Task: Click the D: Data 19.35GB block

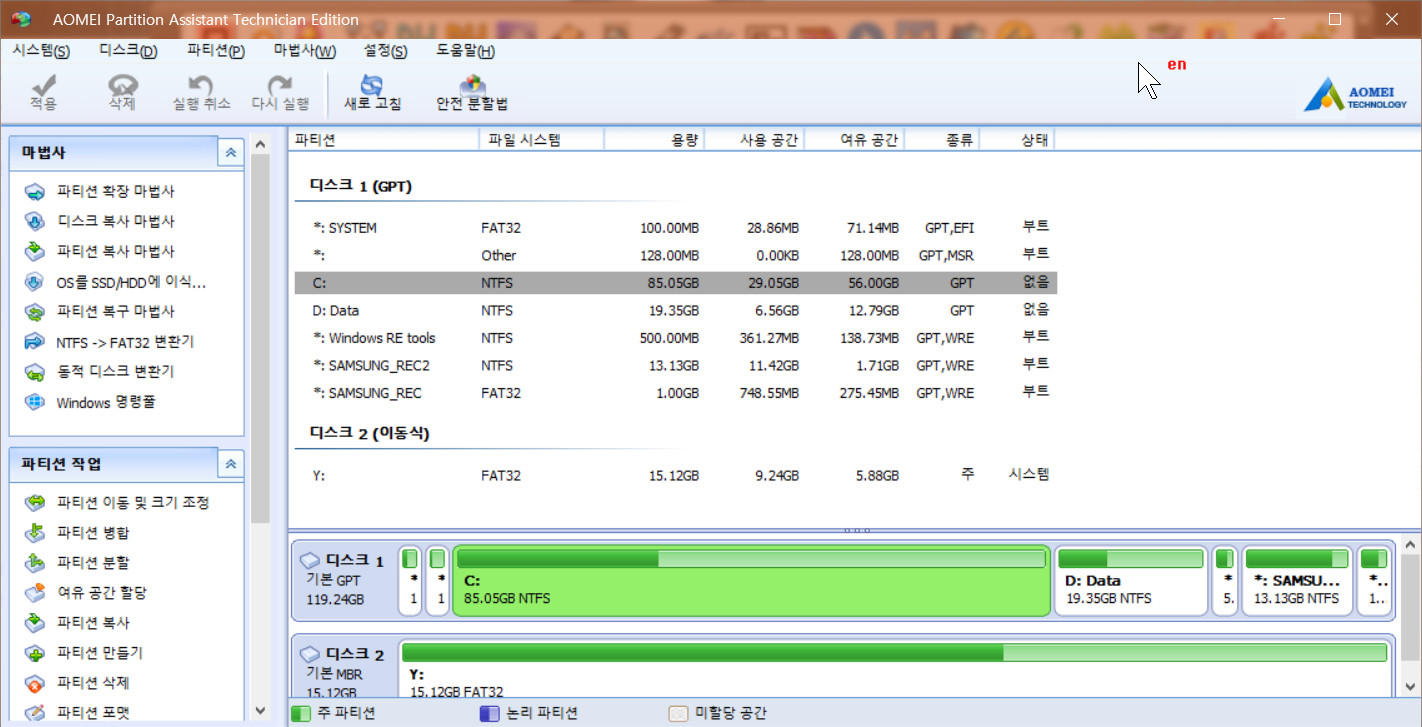Action: coord(1132,580)
